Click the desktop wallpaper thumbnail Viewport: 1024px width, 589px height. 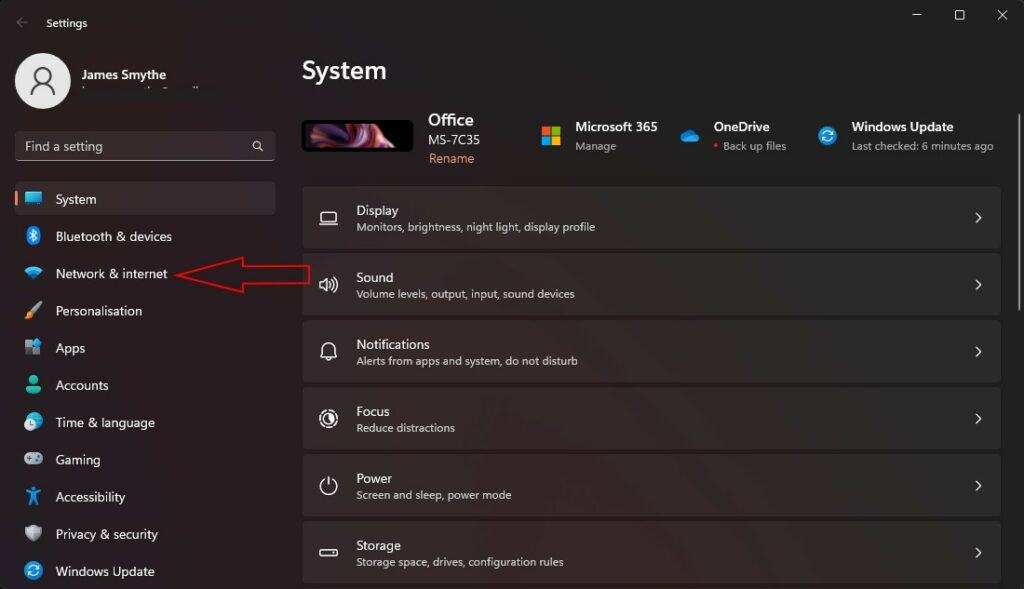(x=357, y=136)
